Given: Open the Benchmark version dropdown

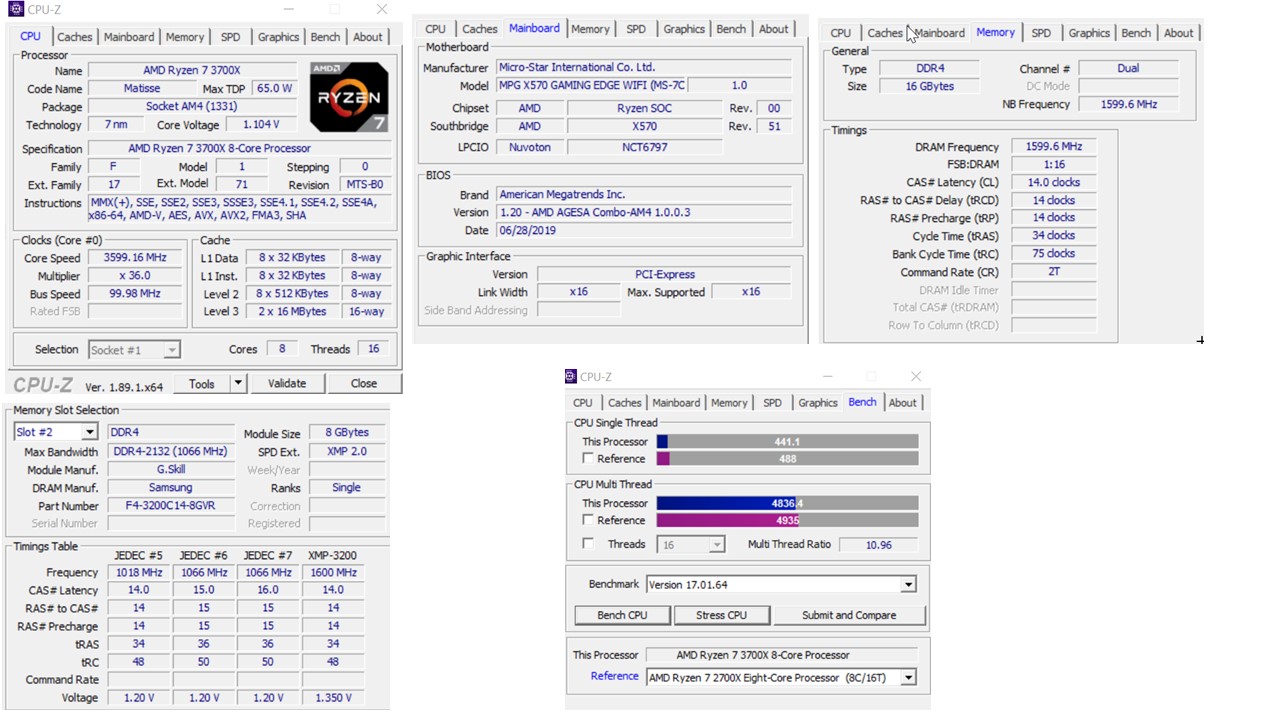Looking at the screenshot, I should tap(908, 585).
